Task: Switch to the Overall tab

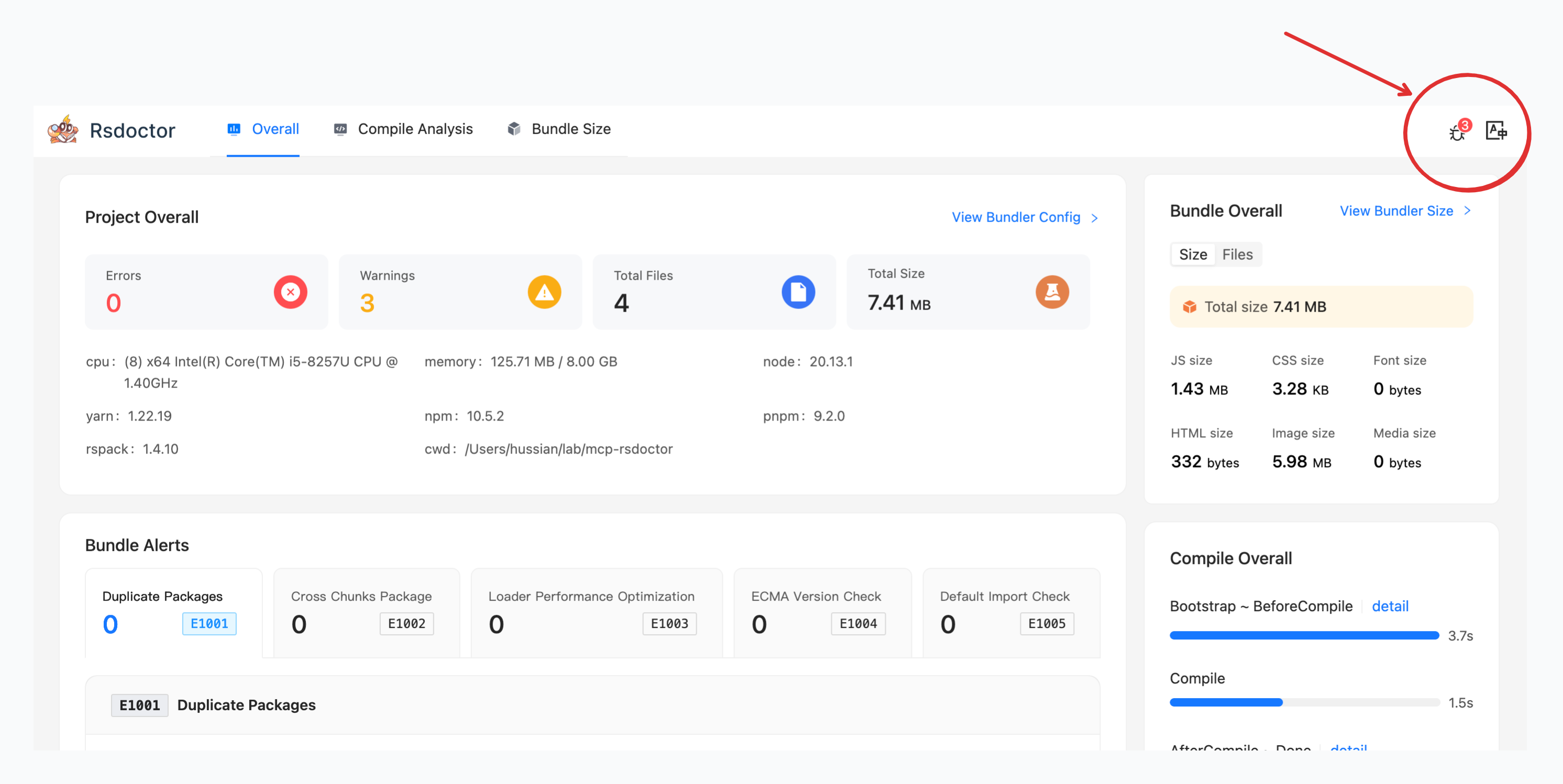Action: pyautogui.click(x=263, y=129)
